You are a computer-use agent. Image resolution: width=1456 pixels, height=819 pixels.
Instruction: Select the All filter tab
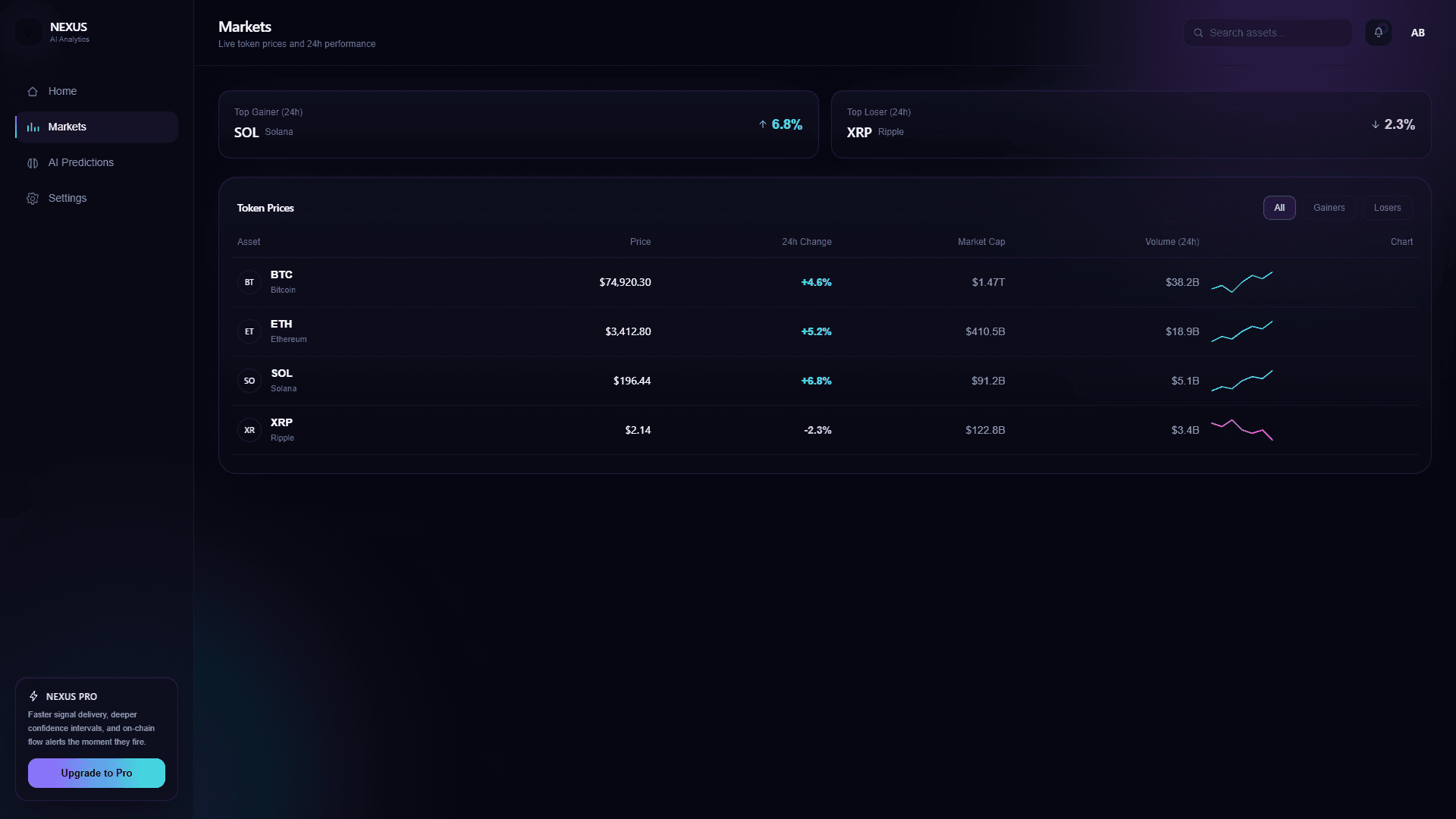1279,208
